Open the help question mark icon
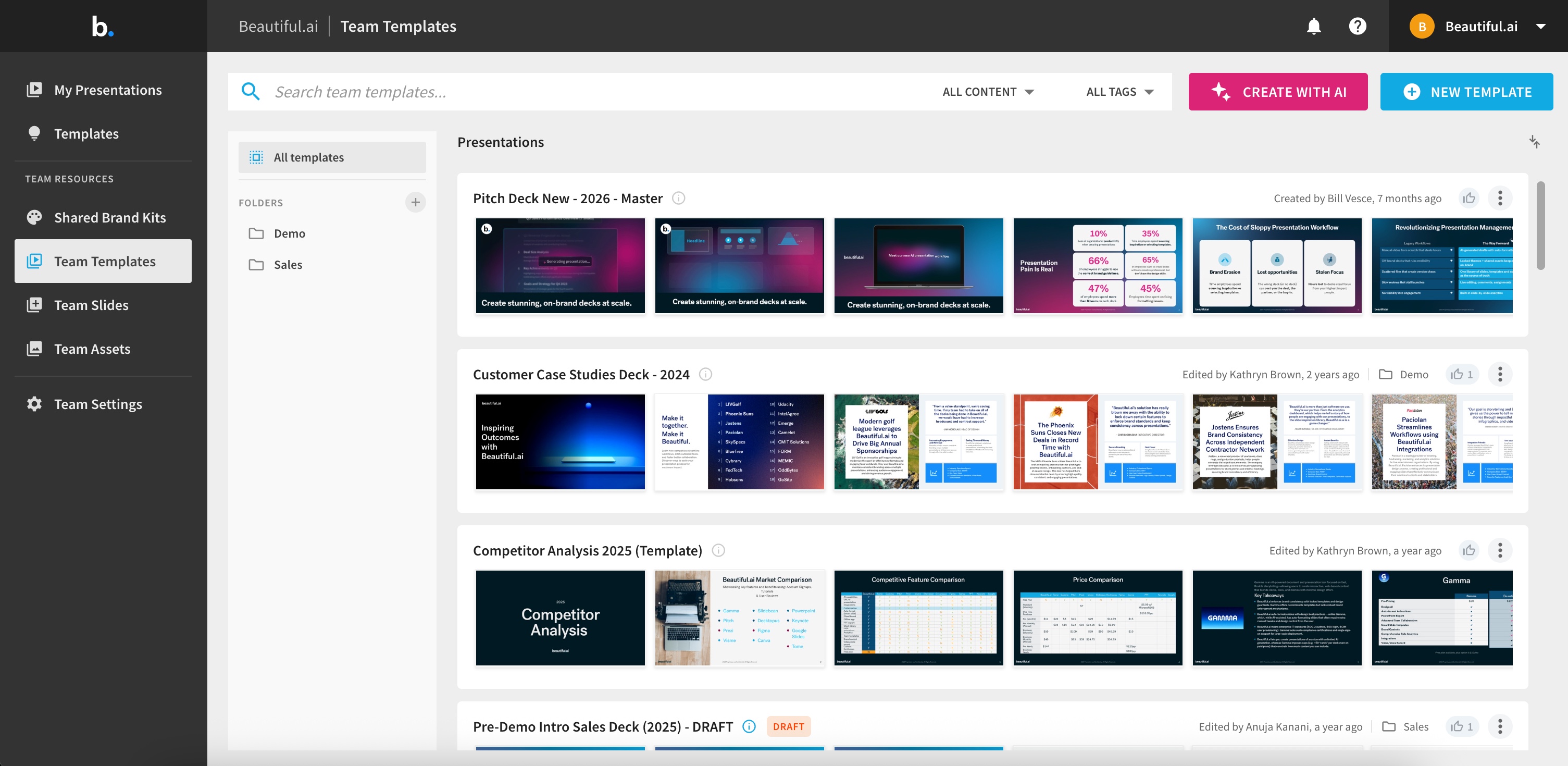This screenshot has height=766, width=1568. tap(1358, 26)
